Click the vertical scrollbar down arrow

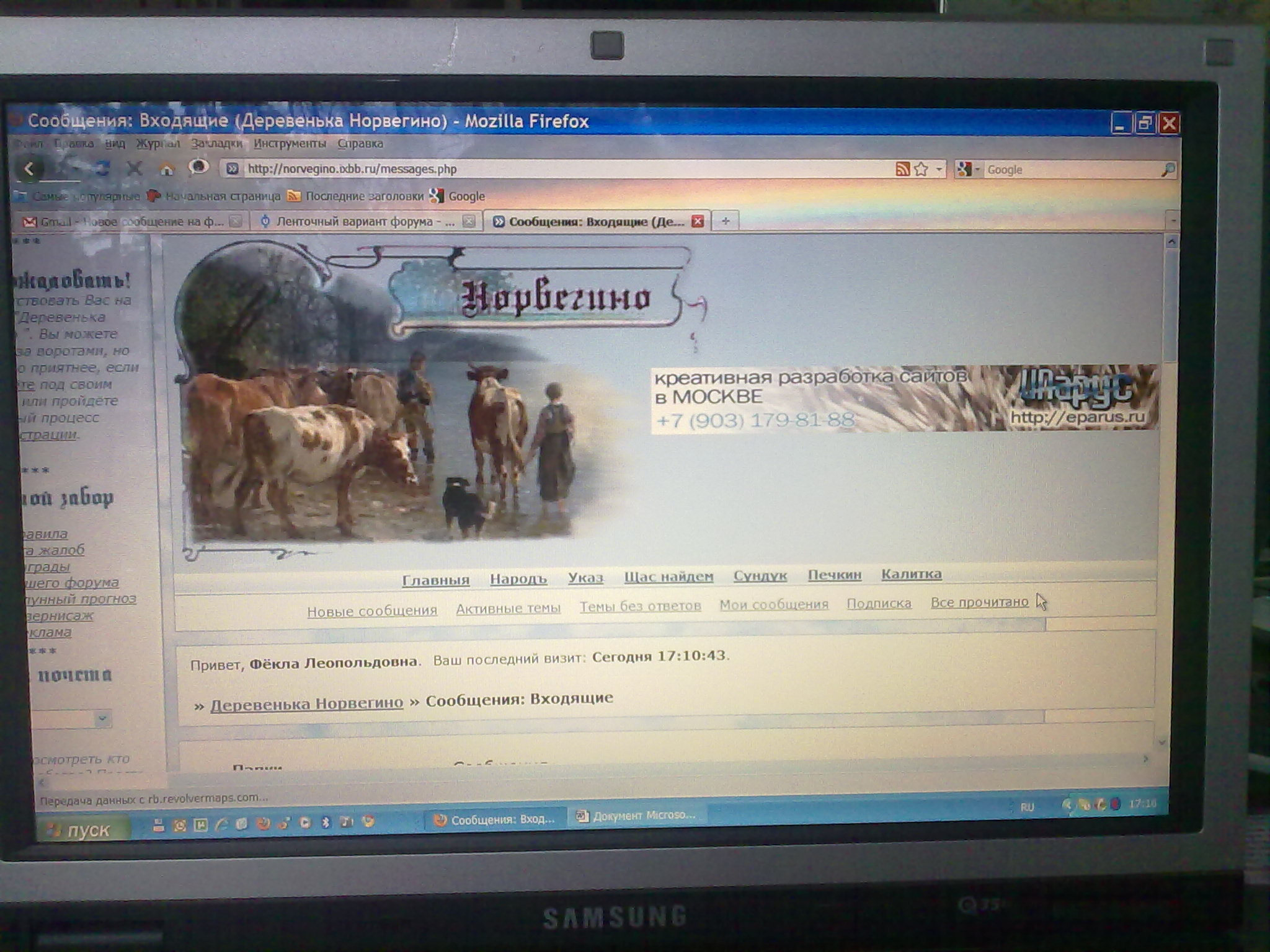(1163, 742)
